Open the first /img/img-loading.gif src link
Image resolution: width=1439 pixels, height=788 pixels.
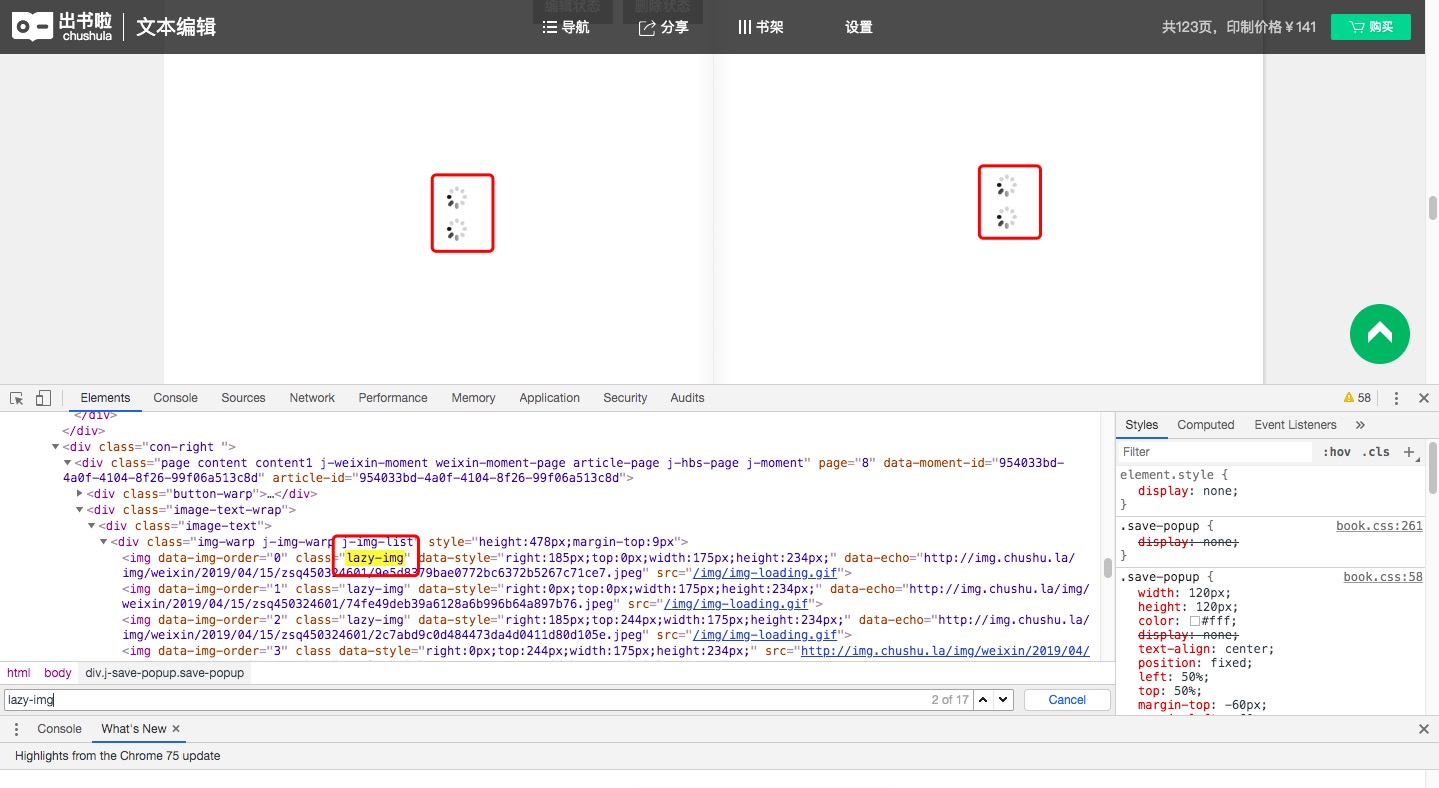tap(765, 573)
